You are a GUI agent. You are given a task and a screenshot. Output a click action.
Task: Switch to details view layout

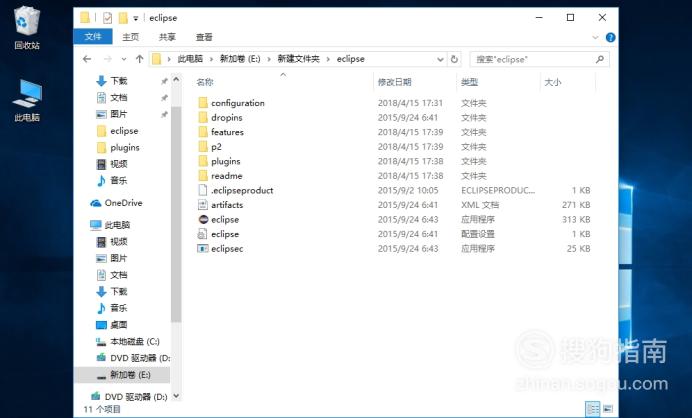pyautogui.click(x=593, y=408)
